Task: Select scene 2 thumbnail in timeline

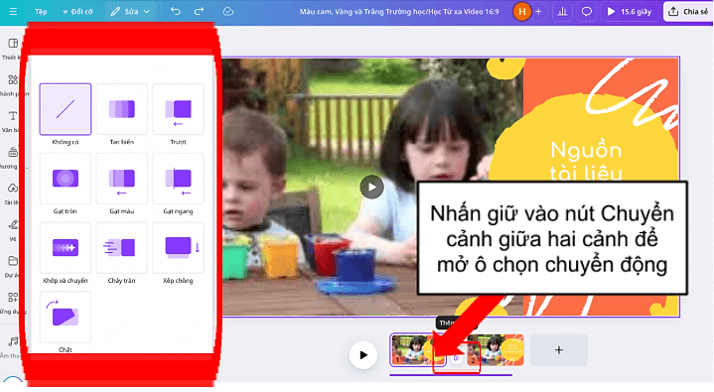Action: [x=495, y=350]
